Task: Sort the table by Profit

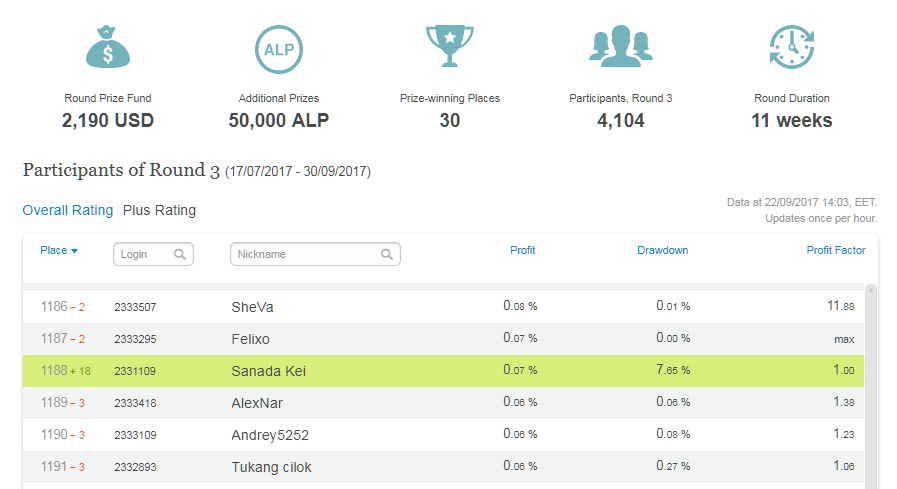Action: click(522, 251)
